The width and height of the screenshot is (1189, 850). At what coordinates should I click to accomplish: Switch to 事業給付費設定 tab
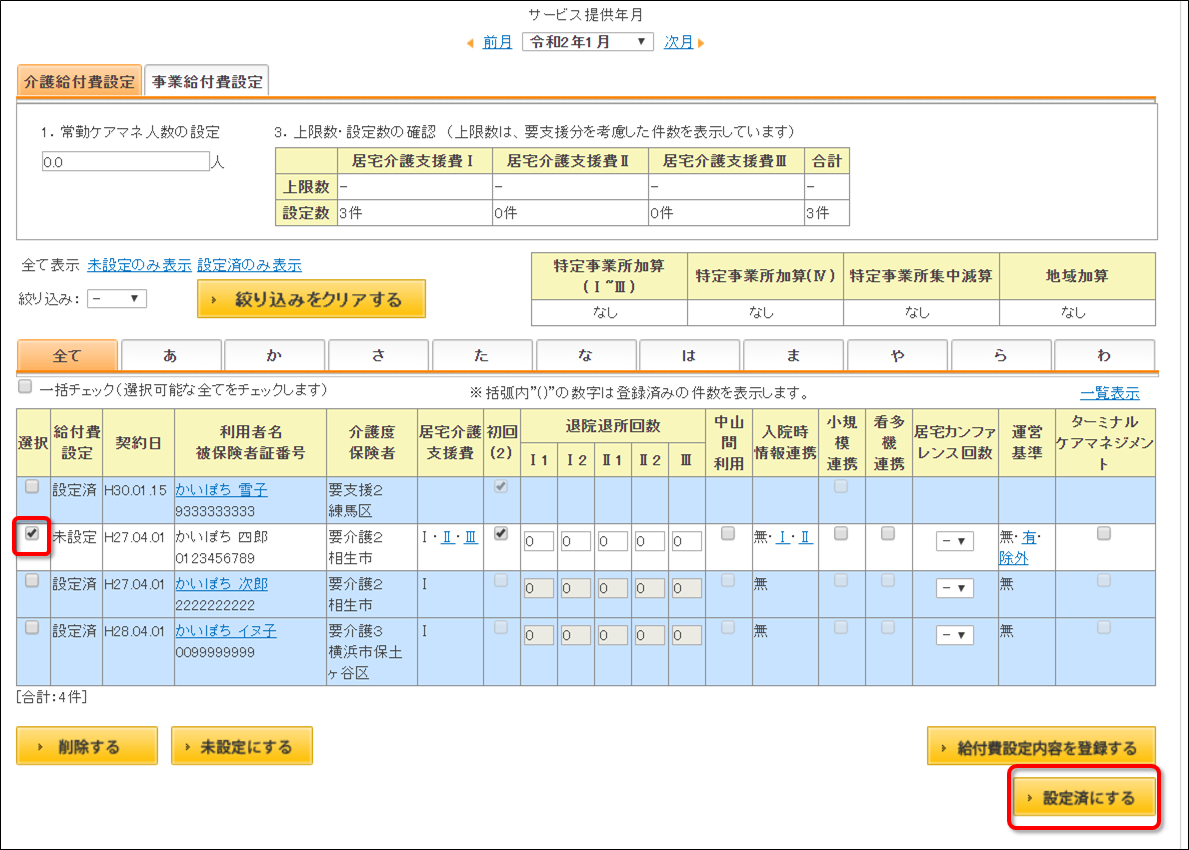pyautogui.click(x=207, y=82)
